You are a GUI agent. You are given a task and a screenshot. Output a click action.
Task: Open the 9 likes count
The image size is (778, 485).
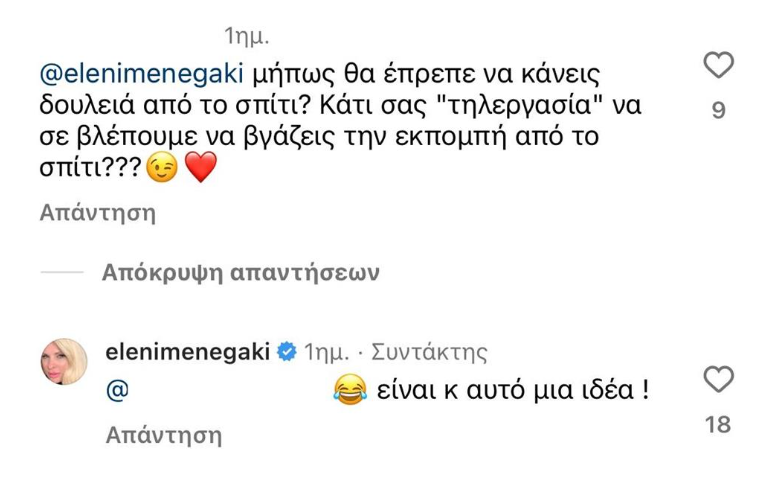pyautogui.click(x=719, y=111)
